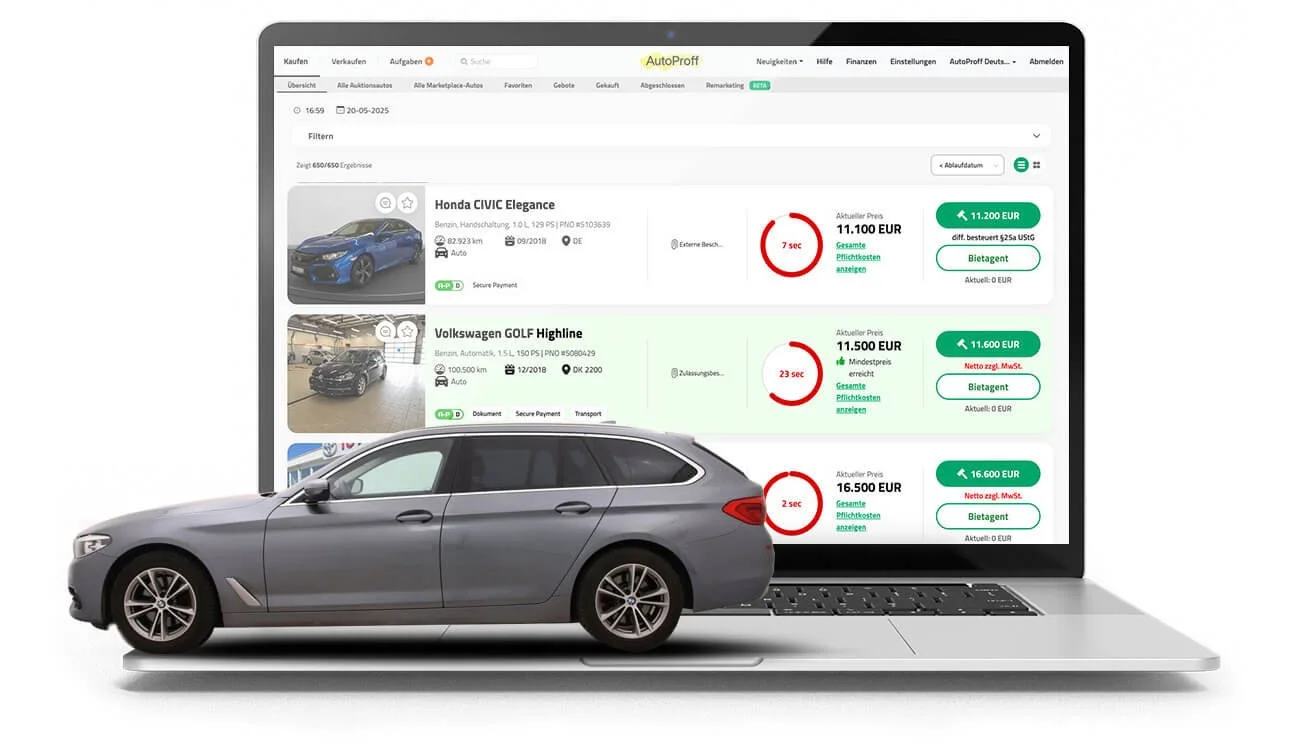
Task: Select the Gekauft sub-tab
Action: click(x=607, y=85)
